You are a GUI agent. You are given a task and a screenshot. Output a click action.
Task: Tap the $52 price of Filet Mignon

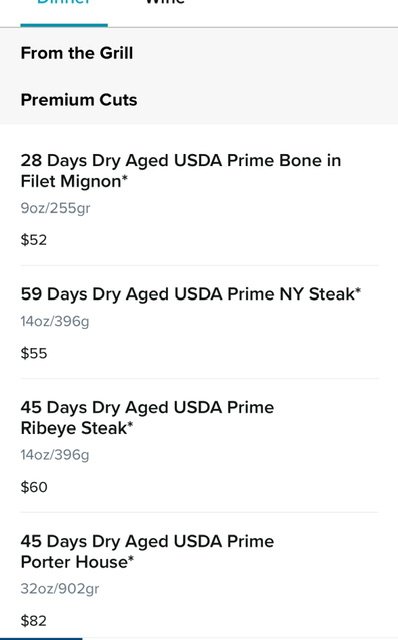(x=34, y=240)
